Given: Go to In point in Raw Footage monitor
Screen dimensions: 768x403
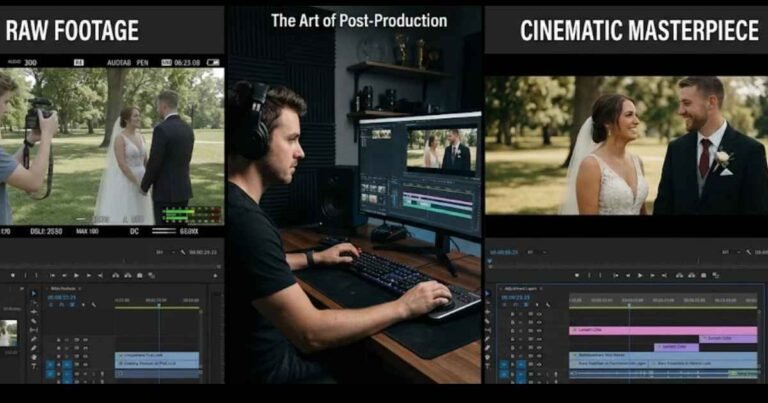Looking at the screenshot, I should [52, 276].
